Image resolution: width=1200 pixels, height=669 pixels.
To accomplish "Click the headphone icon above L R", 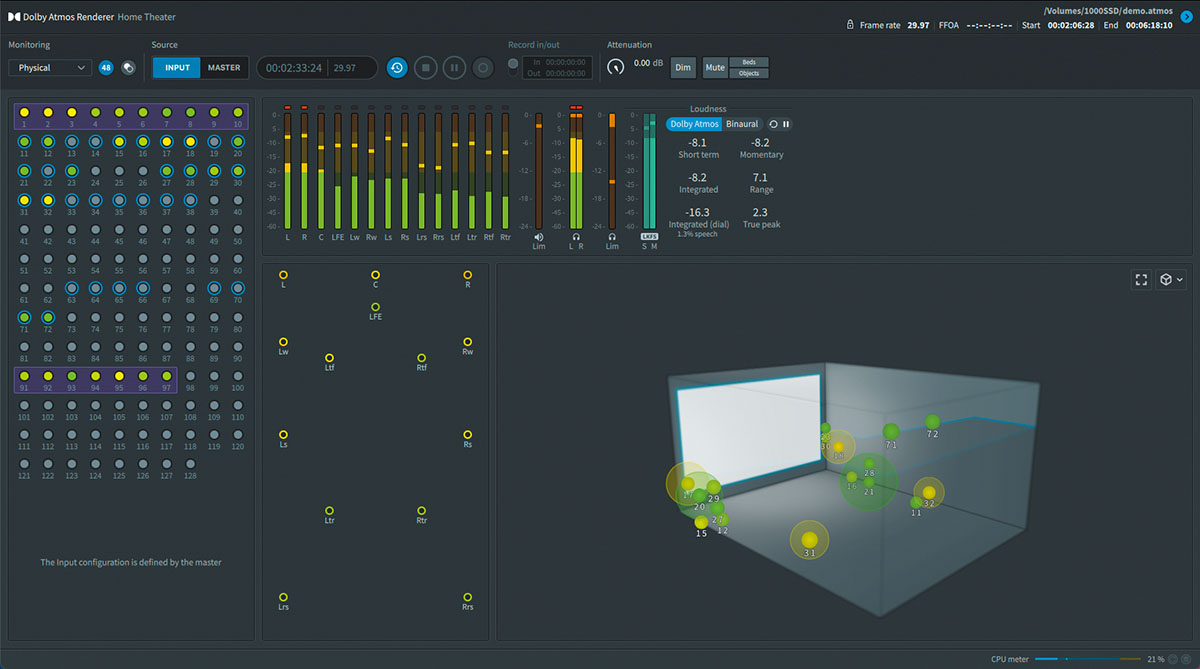I will 576,236.
